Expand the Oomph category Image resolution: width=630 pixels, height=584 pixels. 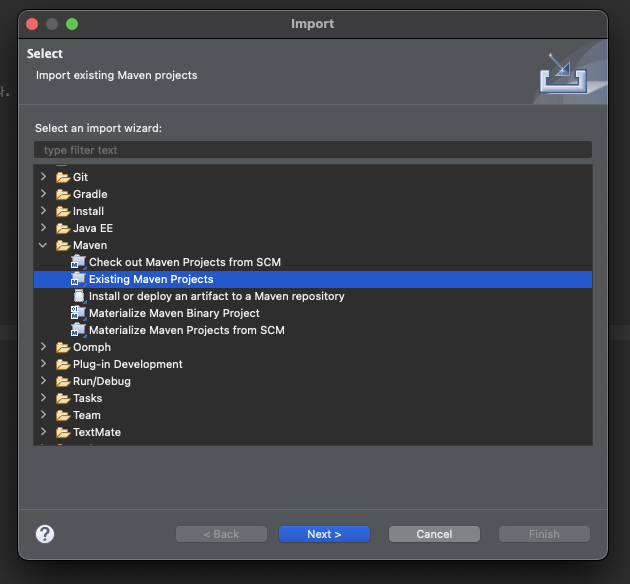click(x=43, y=347)
